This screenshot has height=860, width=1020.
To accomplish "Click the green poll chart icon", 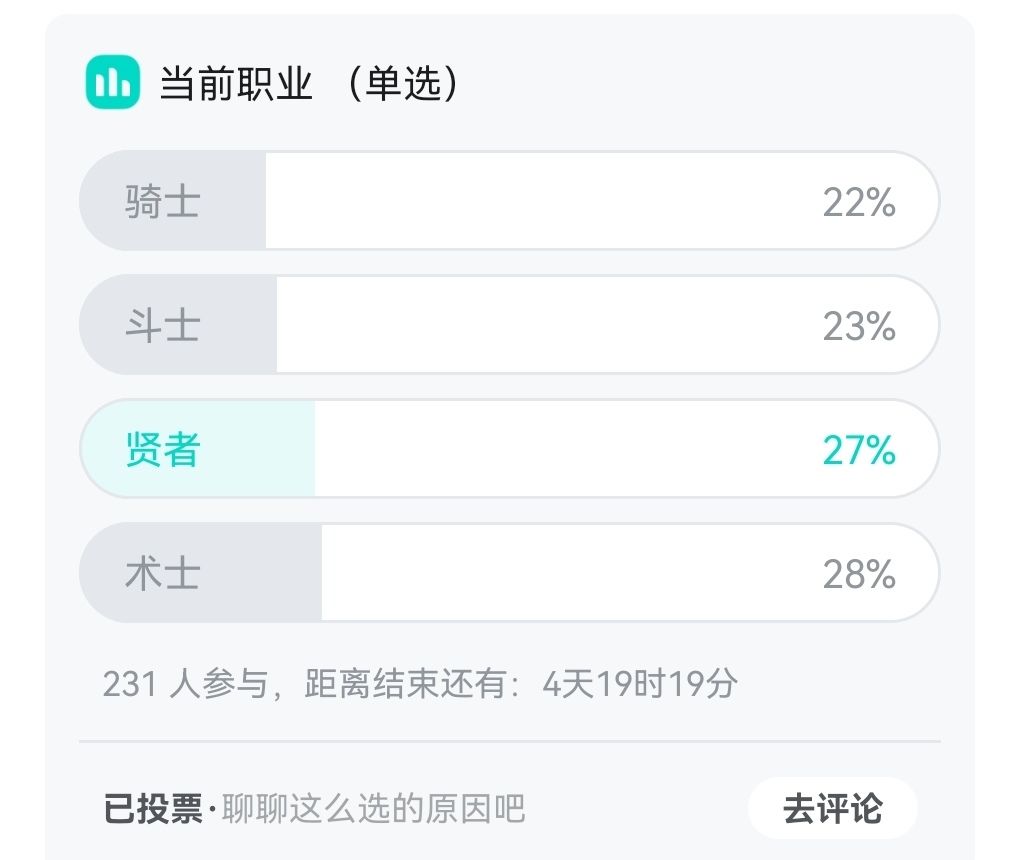I will [113, 82].
